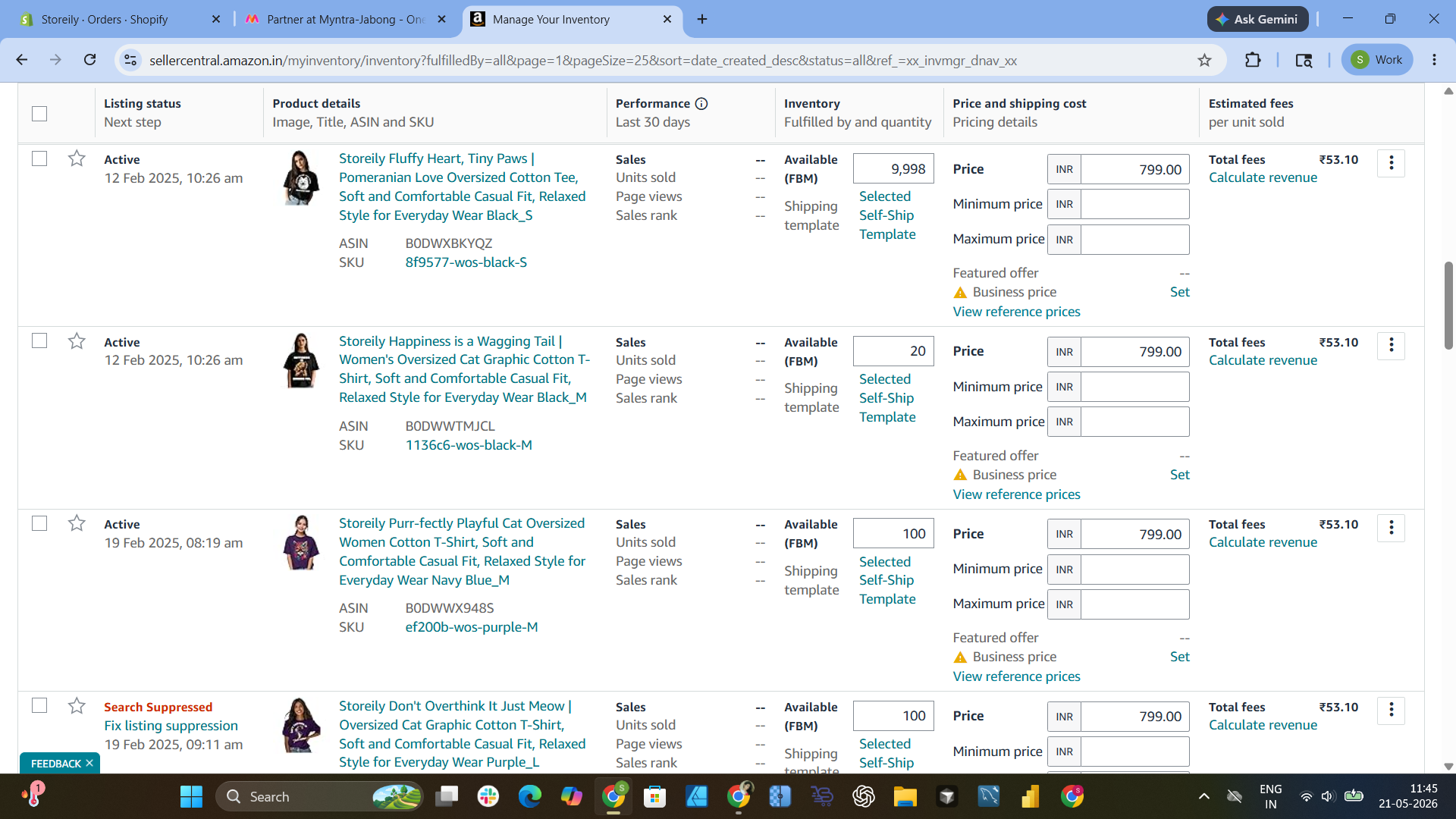Screen dimensions: 1456x819
Task: Open Fix listing suppression link
Action: pyautogui.click(x=171, y=726)
